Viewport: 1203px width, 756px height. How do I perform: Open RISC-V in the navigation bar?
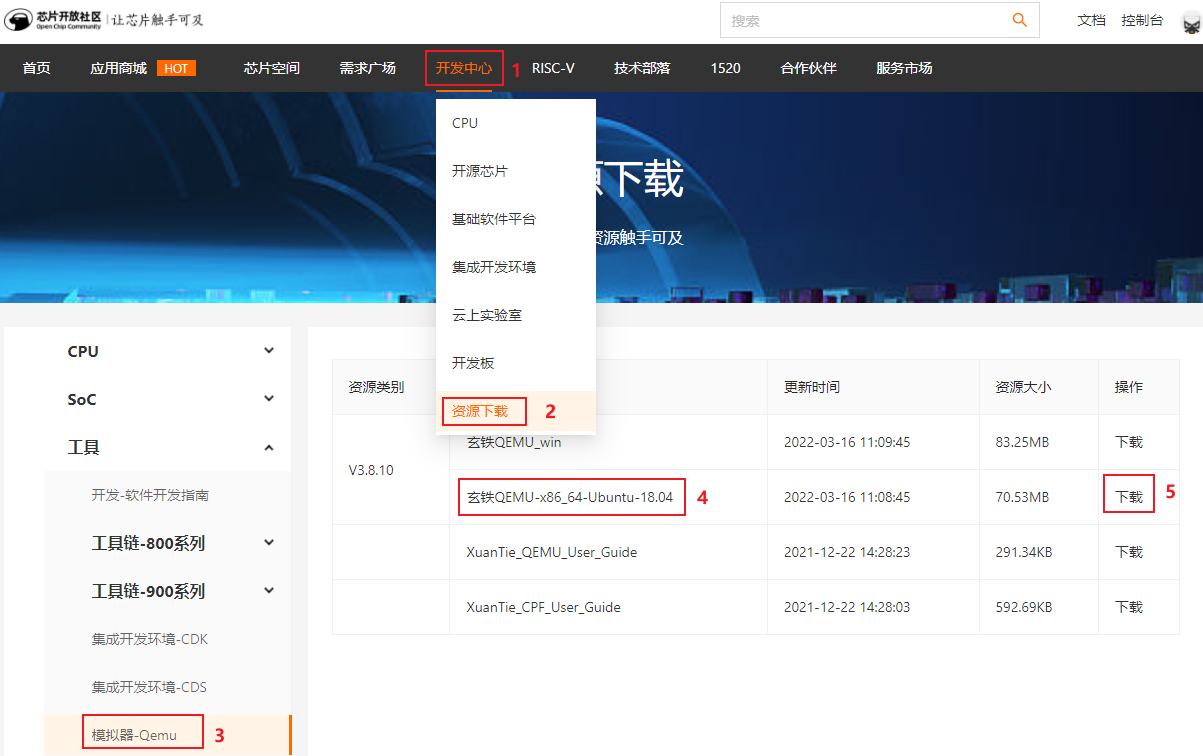pos(553,68)
